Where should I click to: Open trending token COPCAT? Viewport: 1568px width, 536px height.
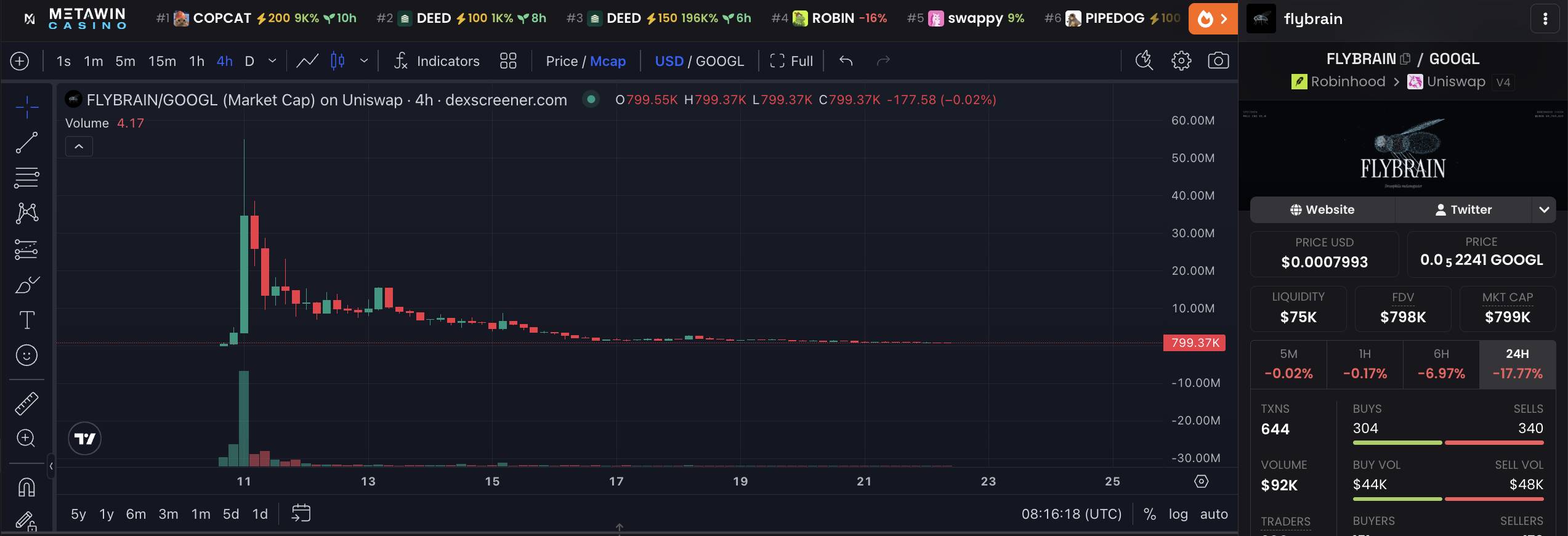(x=257, y=18)
